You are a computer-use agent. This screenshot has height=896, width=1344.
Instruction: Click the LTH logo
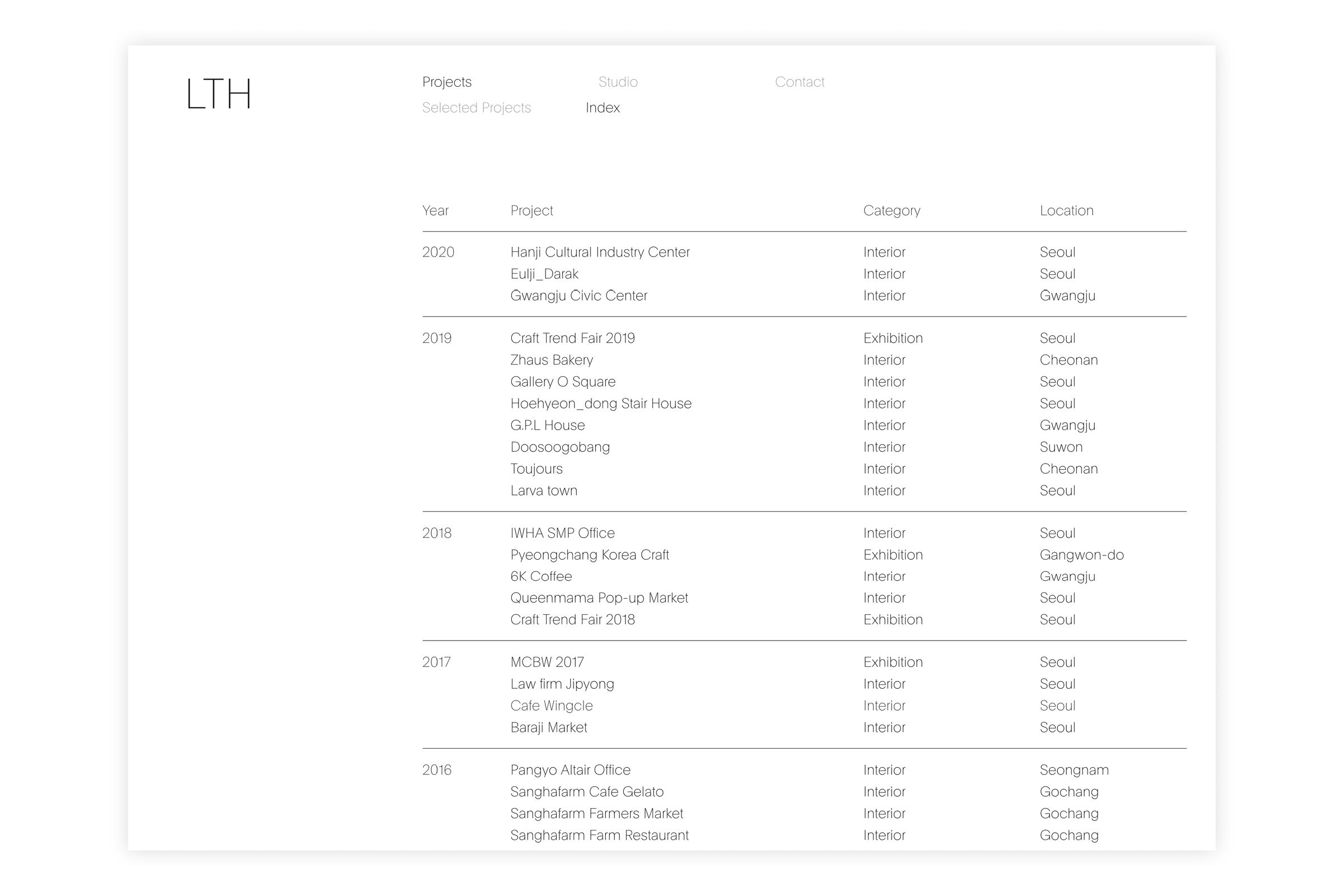click(218, 94)
